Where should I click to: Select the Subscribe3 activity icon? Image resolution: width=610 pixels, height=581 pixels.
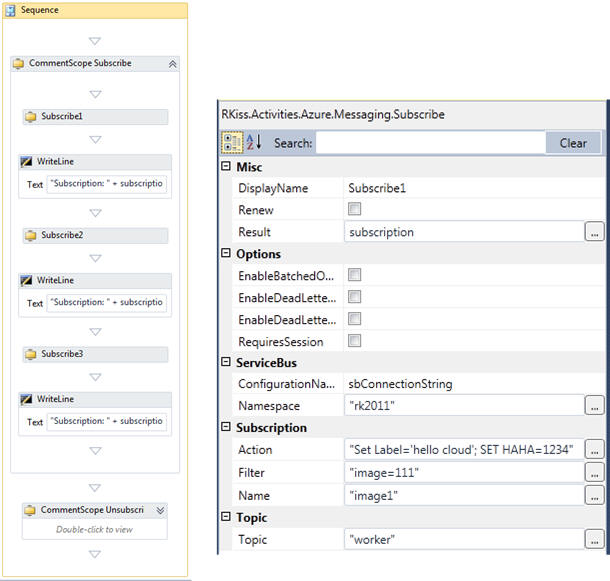[x=30, y=354]
